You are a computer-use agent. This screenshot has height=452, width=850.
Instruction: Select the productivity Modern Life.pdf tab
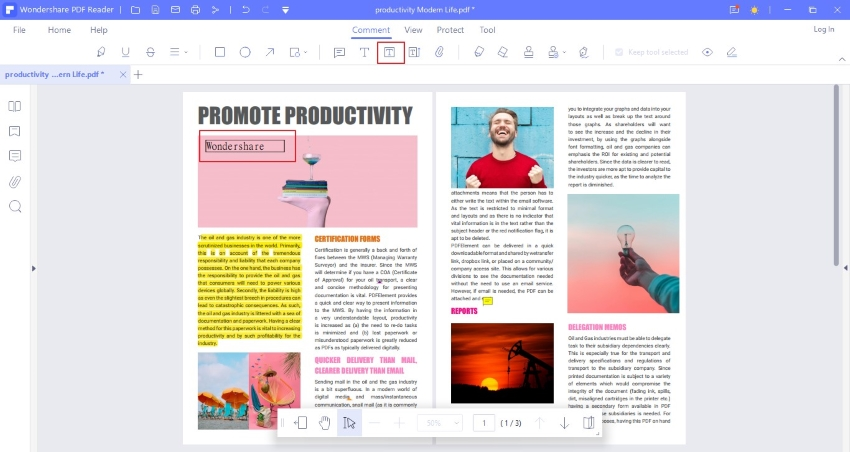[x=55, y=74]
